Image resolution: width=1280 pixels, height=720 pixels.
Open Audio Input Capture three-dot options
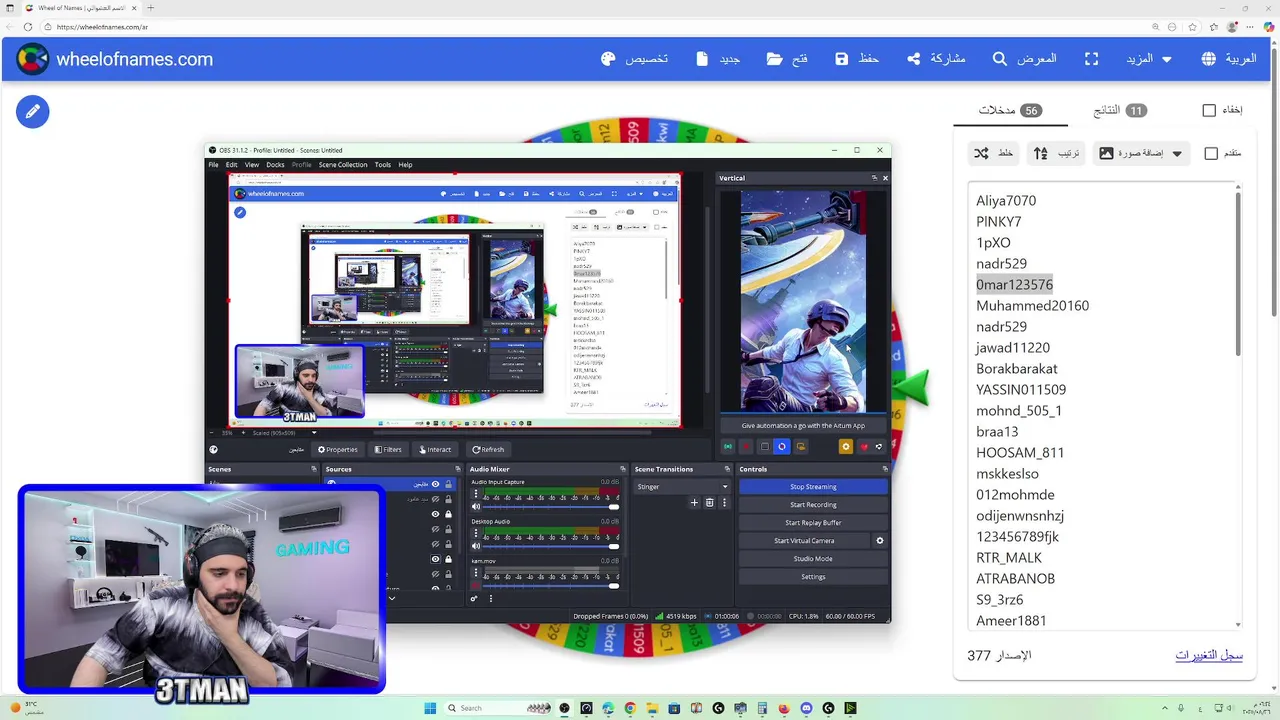click(x=475, y=494)
